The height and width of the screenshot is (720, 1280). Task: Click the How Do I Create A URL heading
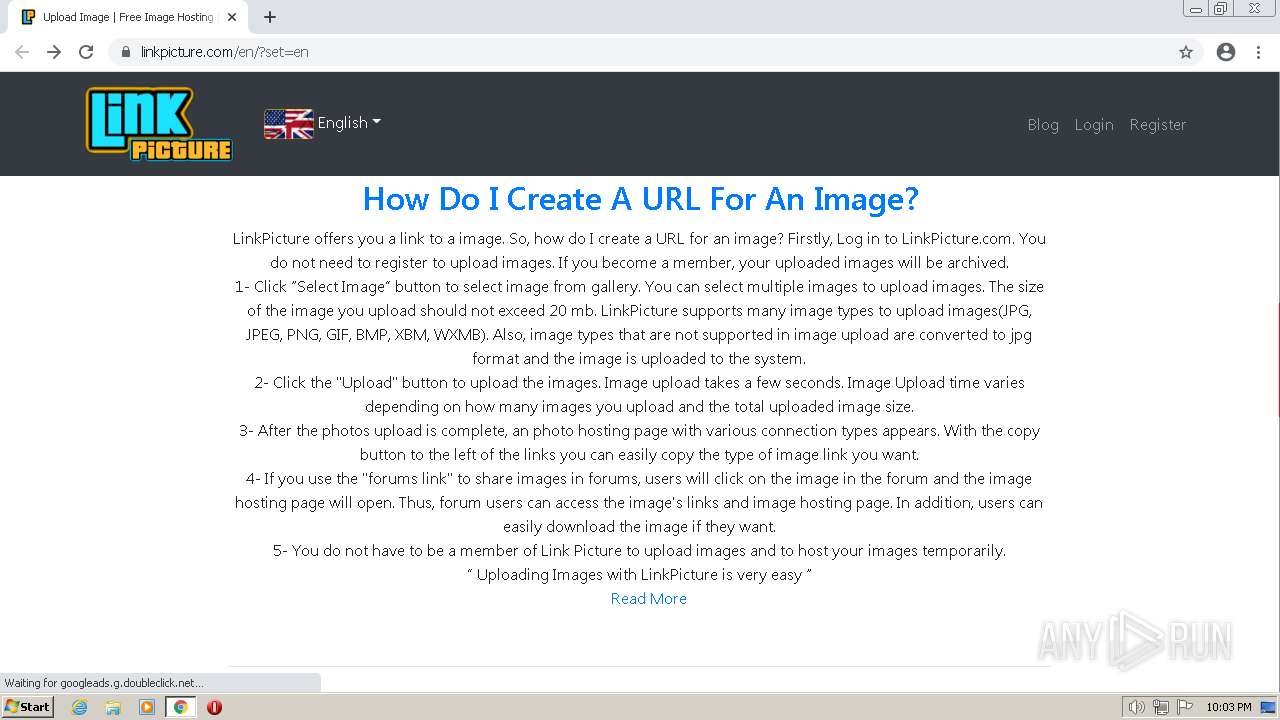click(x=640, y=199)
